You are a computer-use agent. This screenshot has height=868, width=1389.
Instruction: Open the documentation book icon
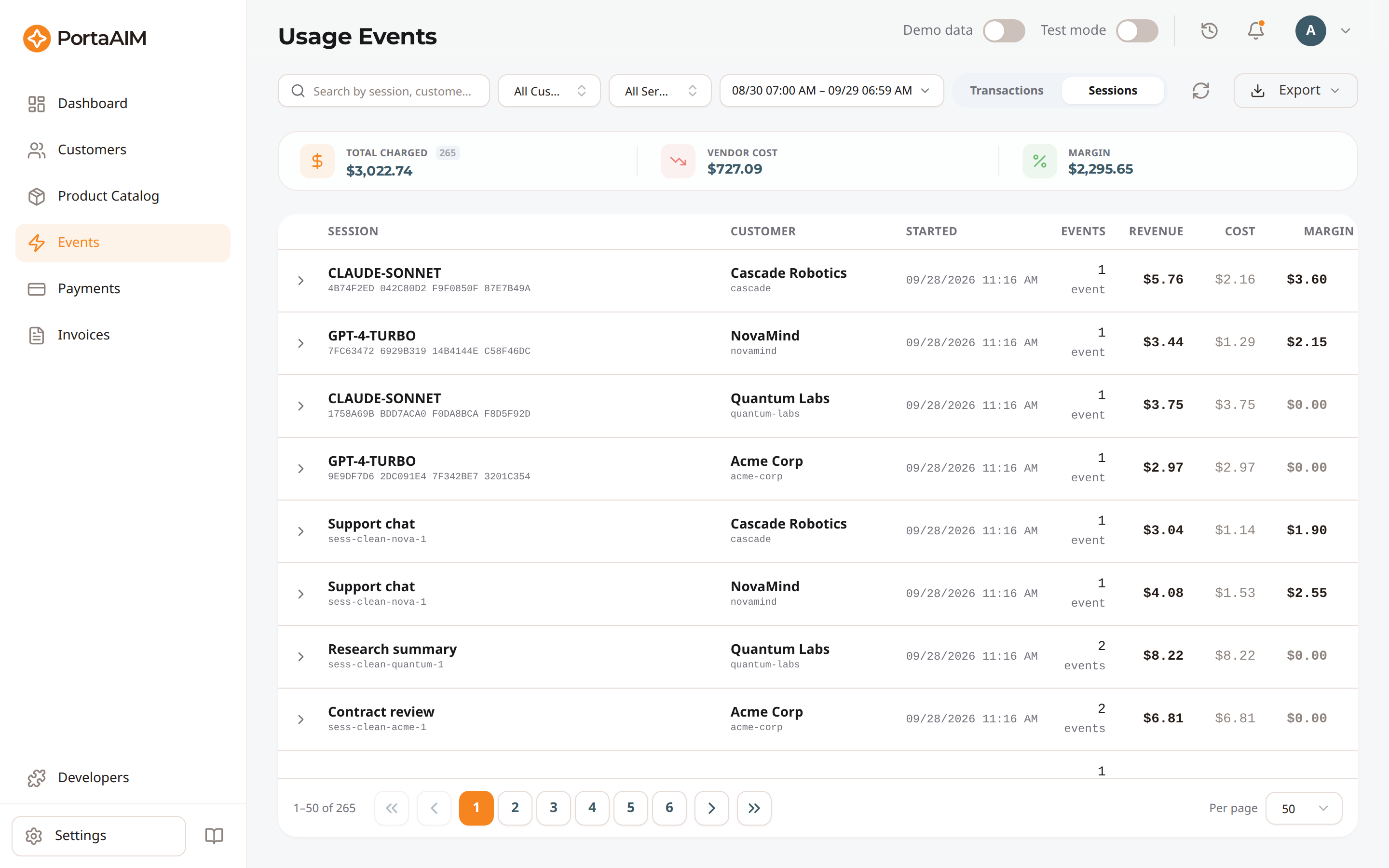coord(214,835)
